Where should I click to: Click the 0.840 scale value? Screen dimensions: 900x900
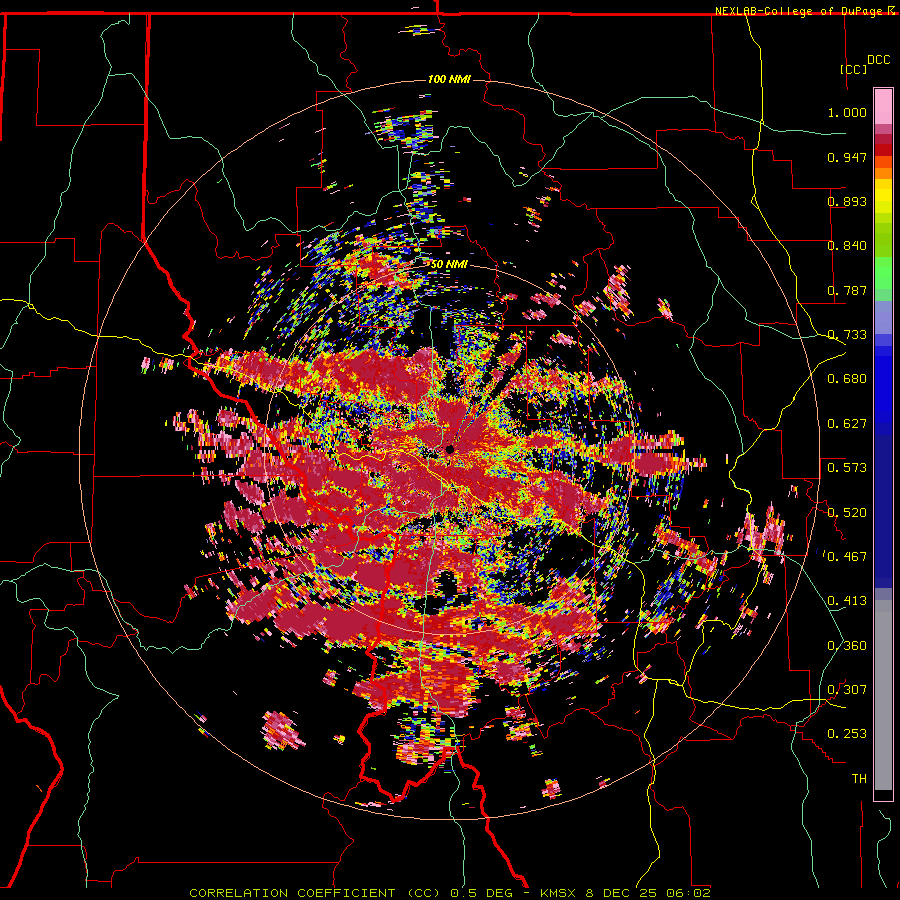coord(847,246)
